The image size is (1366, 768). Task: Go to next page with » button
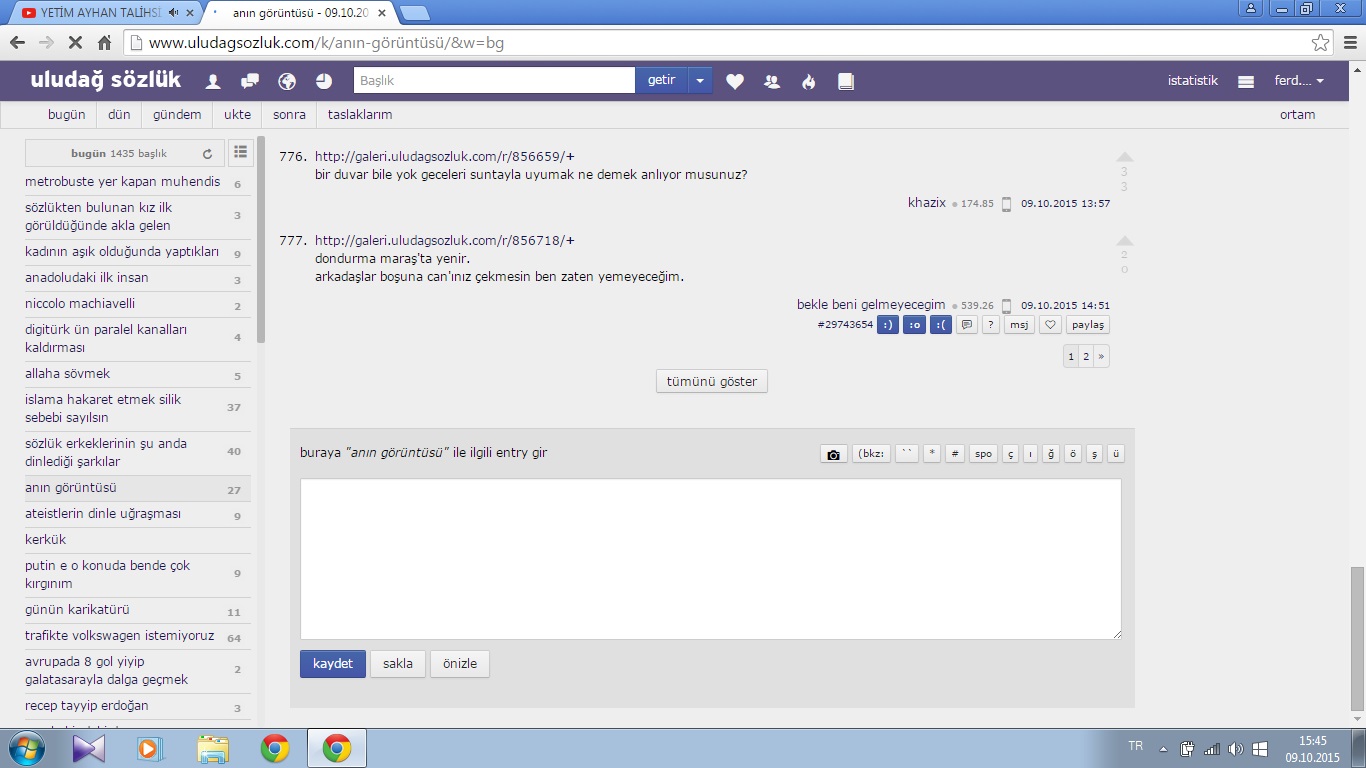[x=1101, y=356]
